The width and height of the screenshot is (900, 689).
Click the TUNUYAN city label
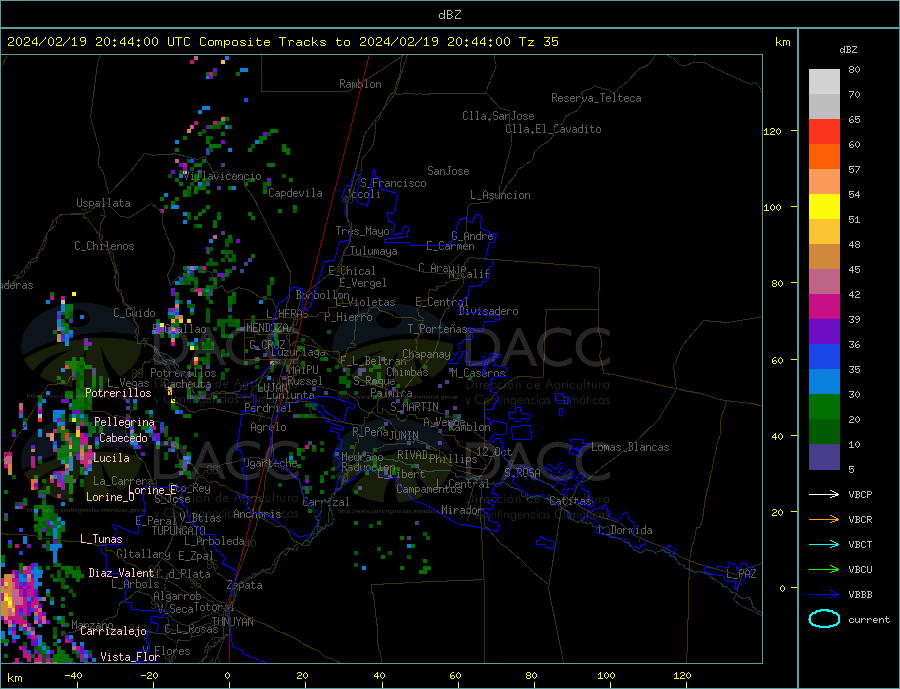coord(232,622)
